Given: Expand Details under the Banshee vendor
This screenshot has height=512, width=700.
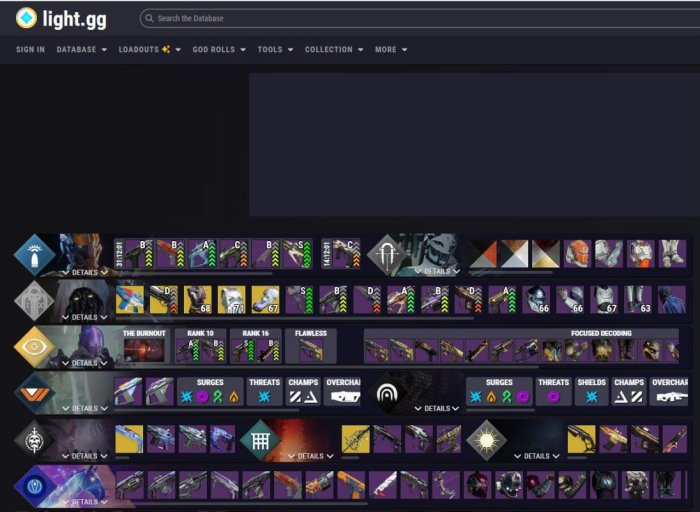Looking at the screenshot, I should [x=84, y=272].
